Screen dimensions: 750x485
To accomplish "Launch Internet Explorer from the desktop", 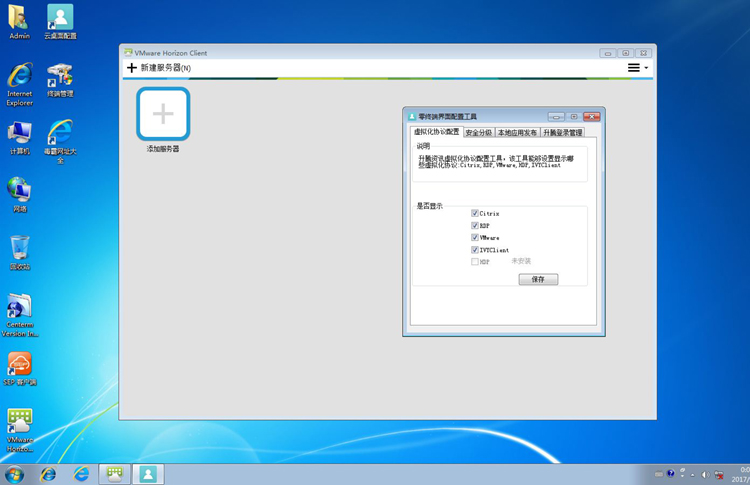I will point(20,84).
